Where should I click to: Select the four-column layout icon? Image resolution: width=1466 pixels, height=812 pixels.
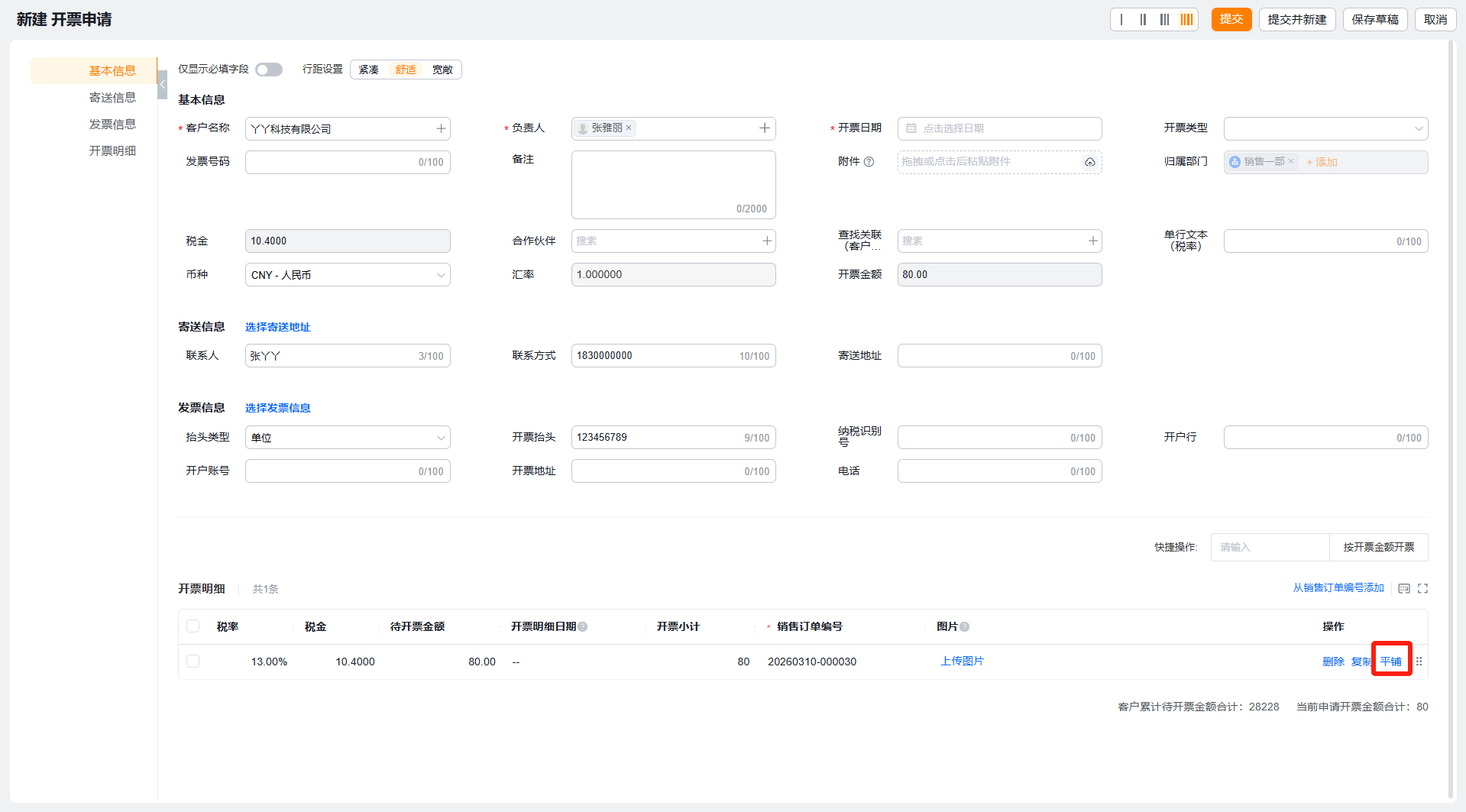point(1186,20)
